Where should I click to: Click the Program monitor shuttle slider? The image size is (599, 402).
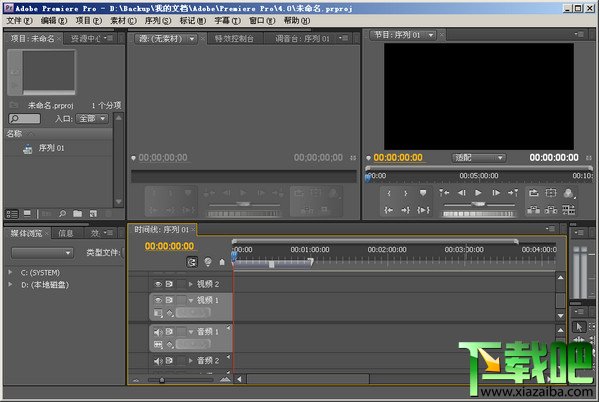(479, 205)
